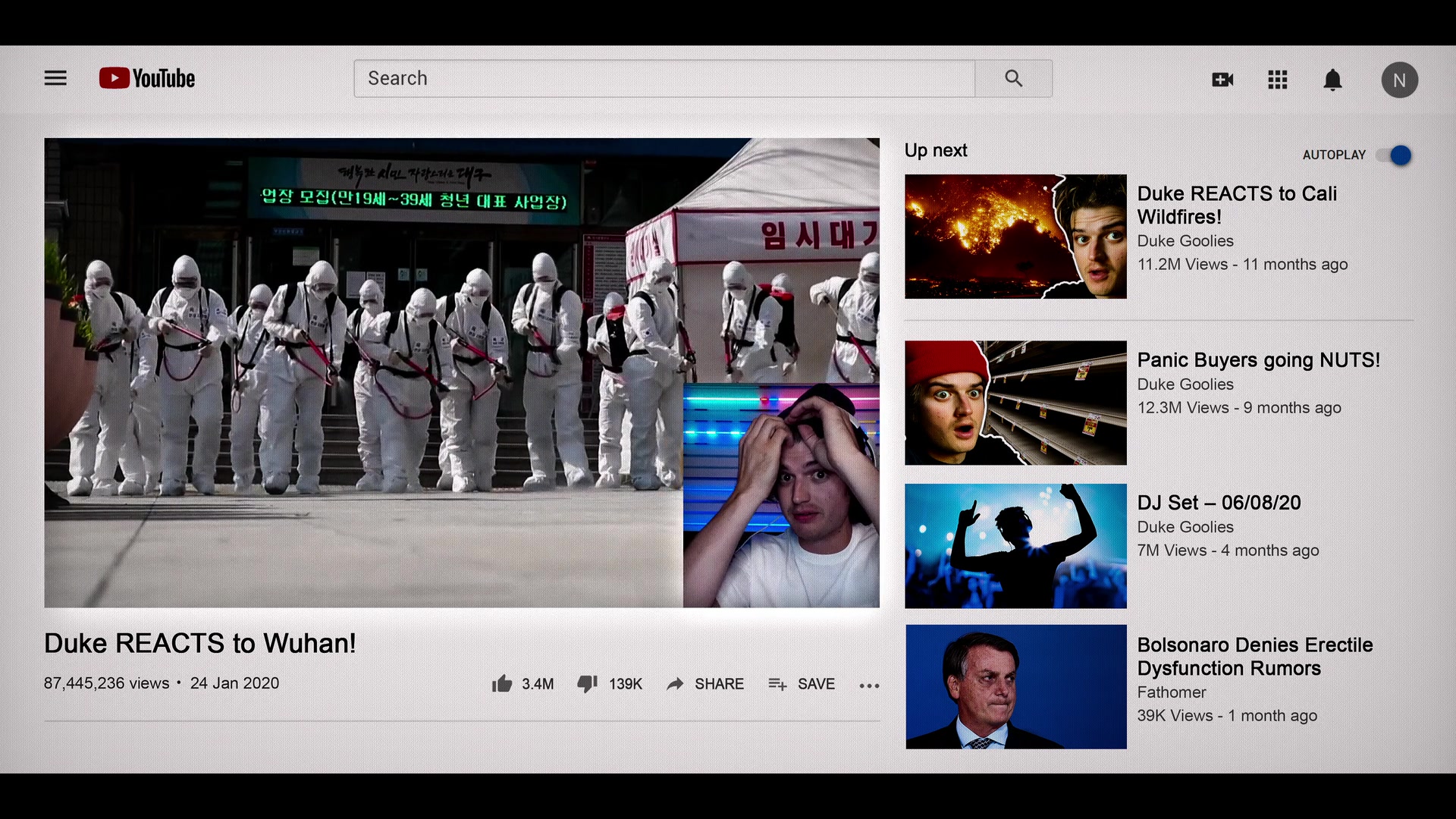The width and height of the screenshot is (1456, 819).
Task: Click the search magnifier button
Action: [1014, 78]
